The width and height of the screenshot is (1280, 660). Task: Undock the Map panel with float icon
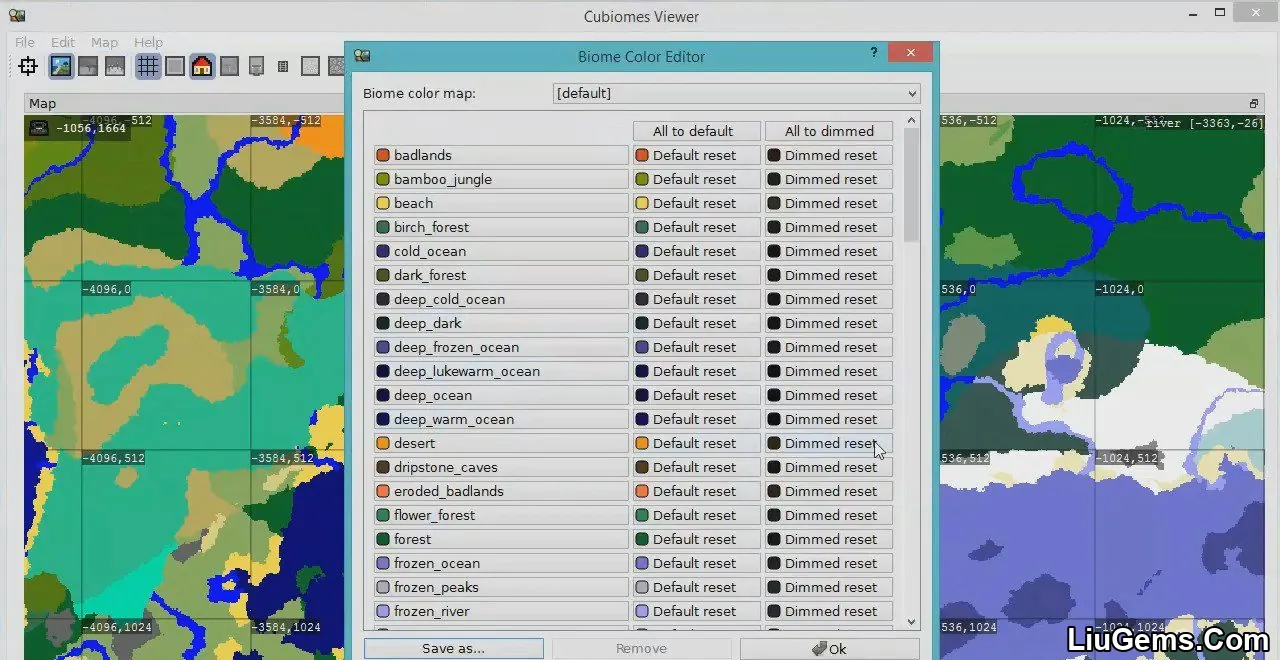(1254, 104)
